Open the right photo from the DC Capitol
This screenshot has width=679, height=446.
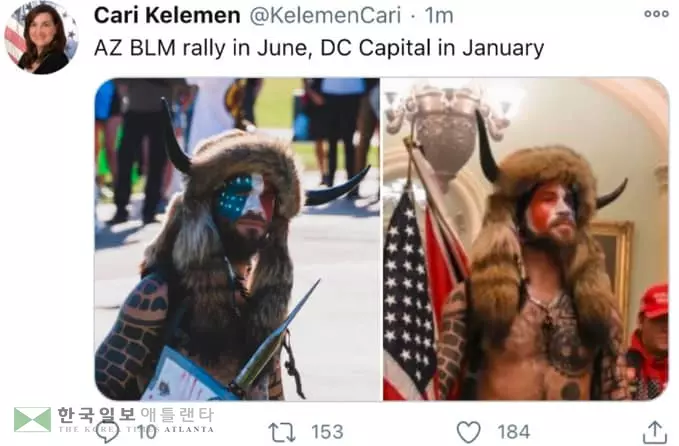[526, 239]
